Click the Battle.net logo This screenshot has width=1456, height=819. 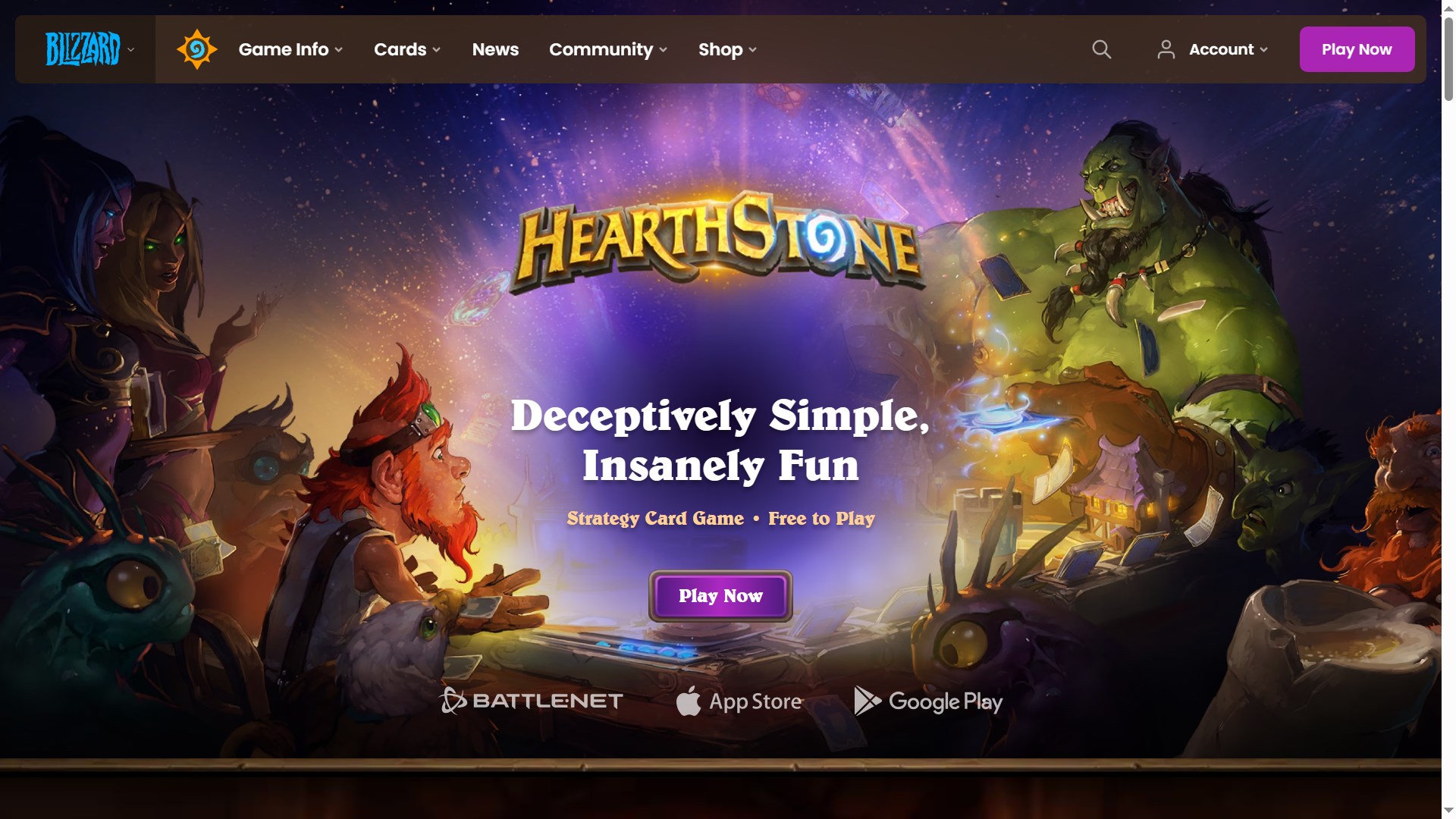pos(532,701)
